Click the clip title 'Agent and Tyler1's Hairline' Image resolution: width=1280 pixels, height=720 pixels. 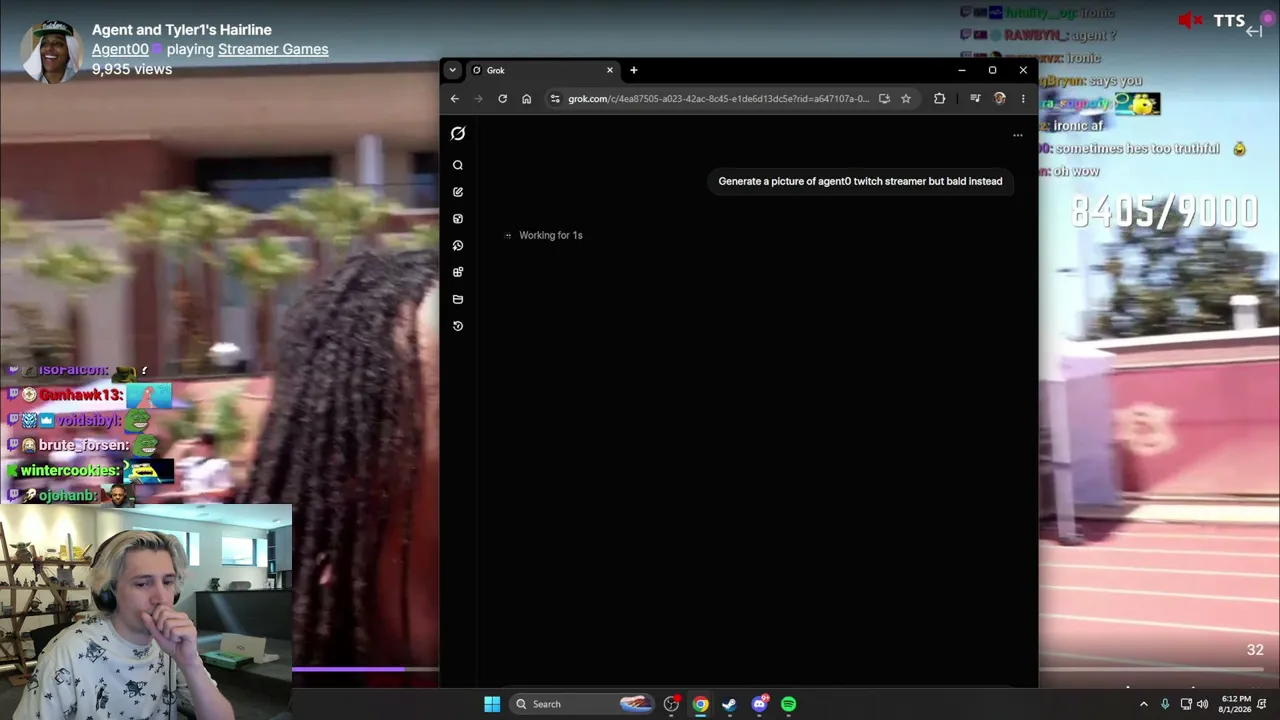pos(182,30)
